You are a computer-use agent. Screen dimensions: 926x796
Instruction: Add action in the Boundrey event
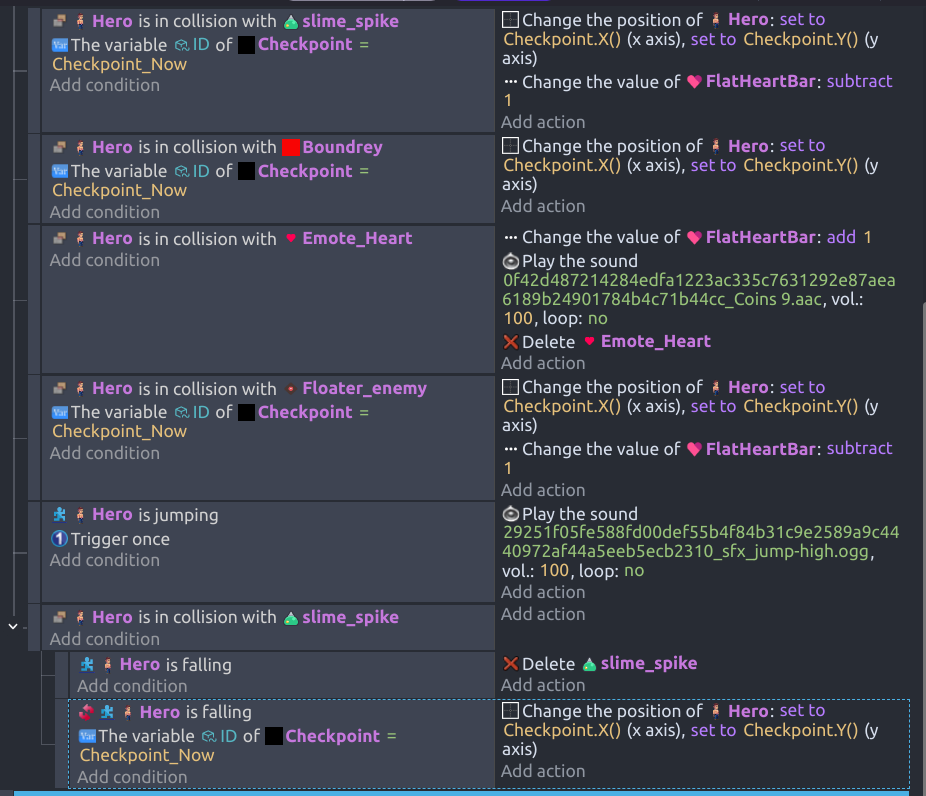point(543,206)
